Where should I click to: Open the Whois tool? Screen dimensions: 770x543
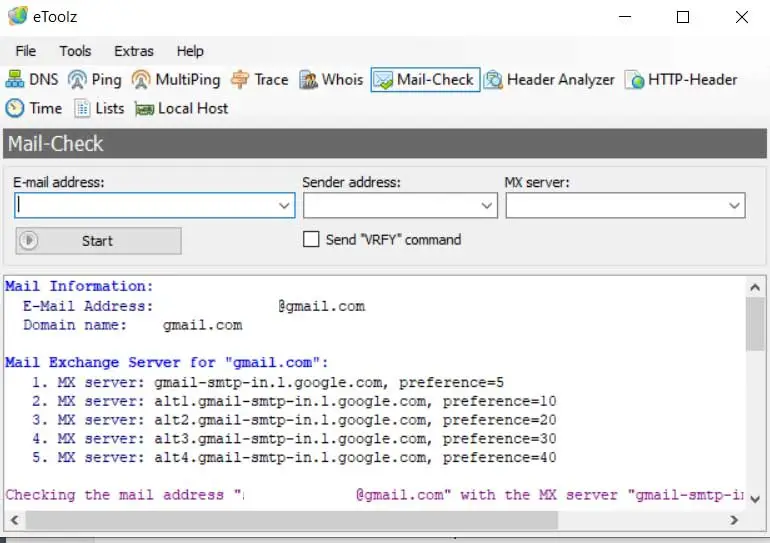[331, 80]
